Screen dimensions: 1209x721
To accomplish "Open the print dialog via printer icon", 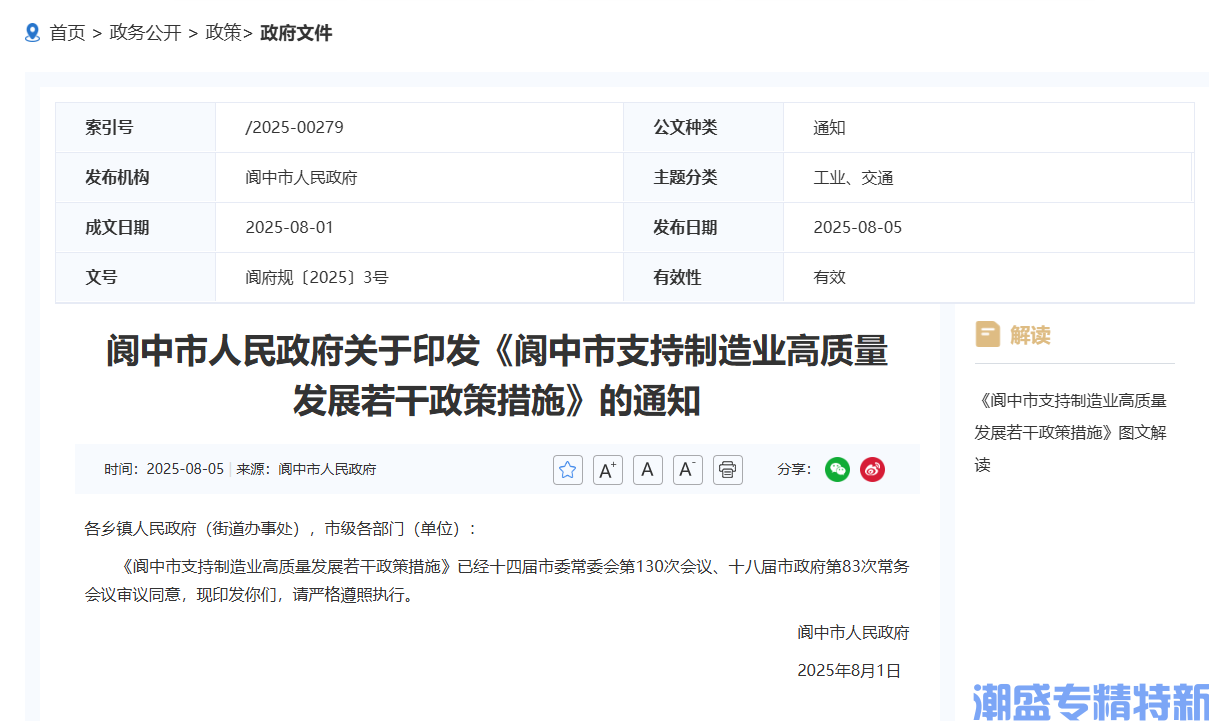I will point(727,469).
